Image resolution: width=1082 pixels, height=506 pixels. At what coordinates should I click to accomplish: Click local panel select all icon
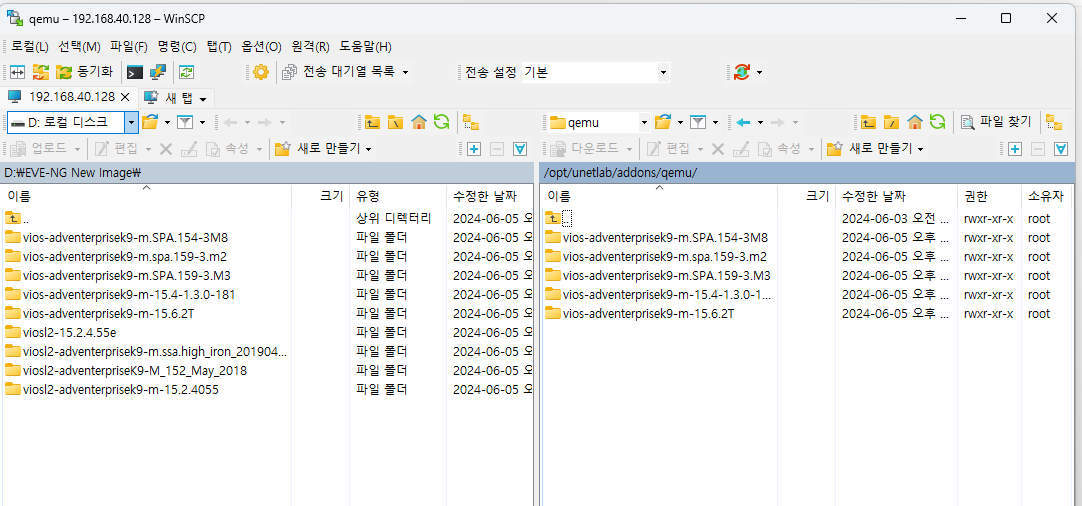pos(520,148)
